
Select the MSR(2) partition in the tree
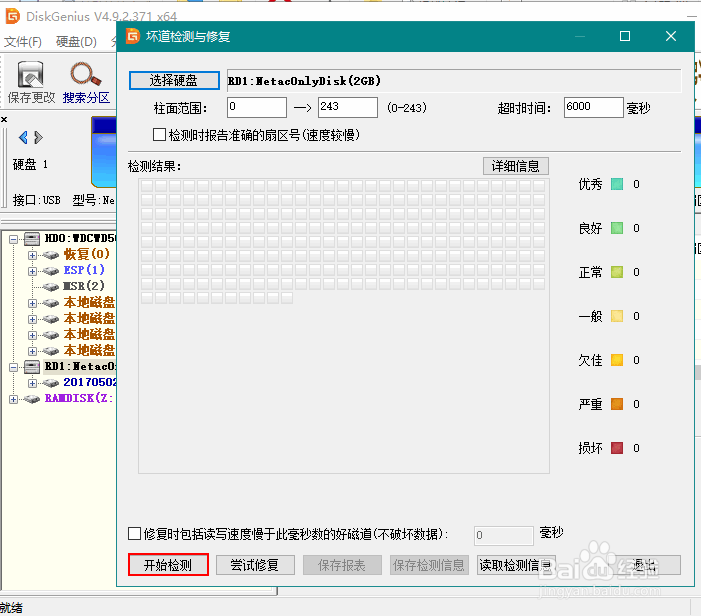(x=84, y=286)
